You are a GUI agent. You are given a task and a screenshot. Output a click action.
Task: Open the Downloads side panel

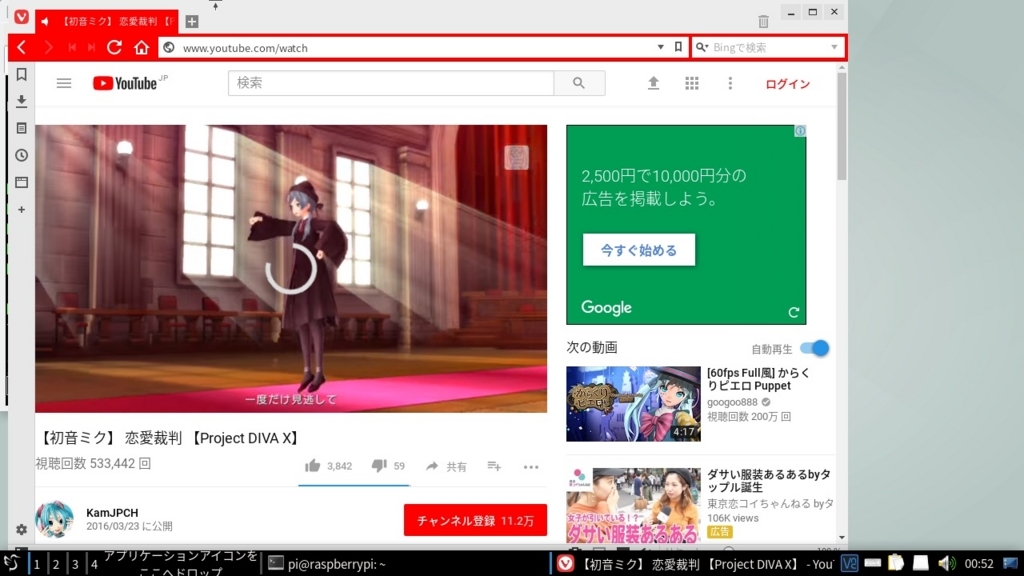[x=22, y=101]
